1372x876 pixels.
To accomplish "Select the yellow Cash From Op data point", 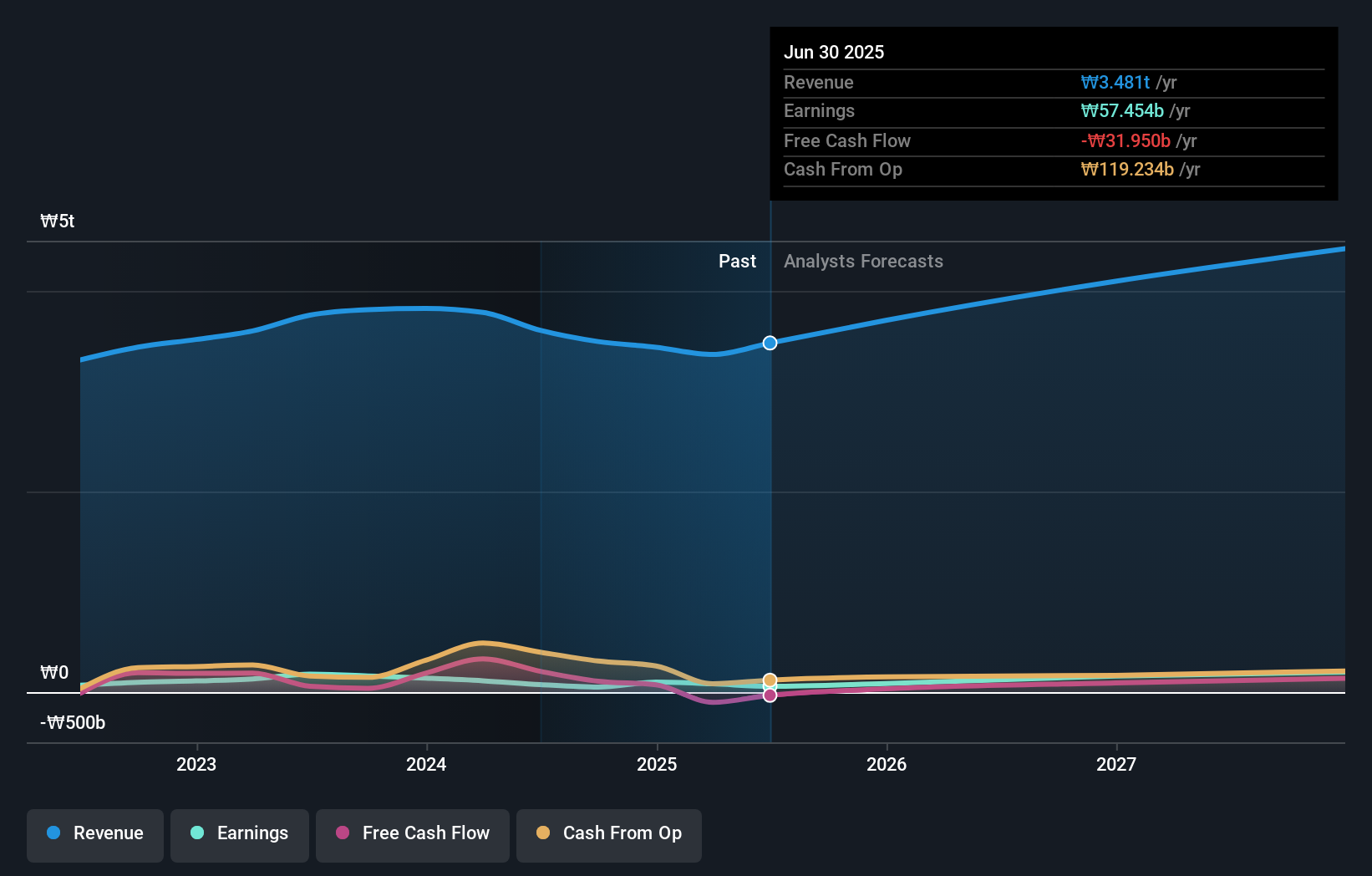I will 770,680.
